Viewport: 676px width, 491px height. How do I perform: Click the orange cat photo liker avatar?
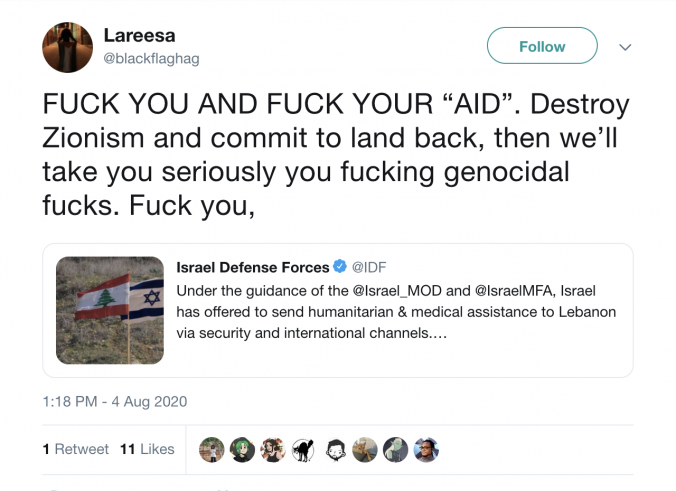click(x=365, y=450)
